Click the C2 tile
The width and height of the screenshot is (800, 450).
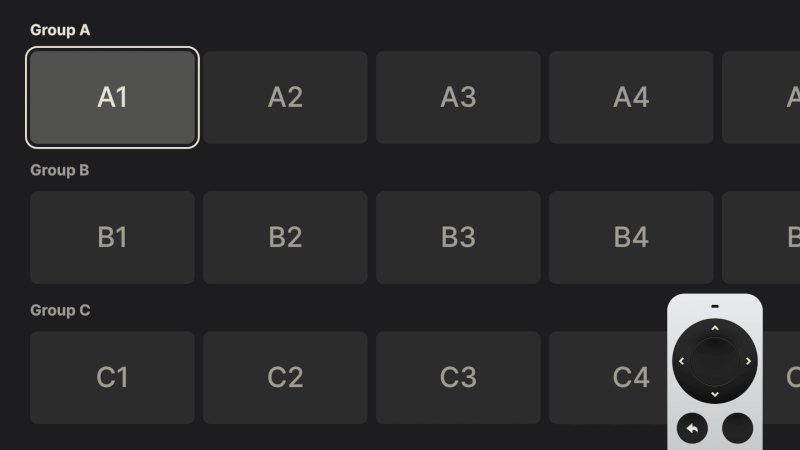[285, 377]
